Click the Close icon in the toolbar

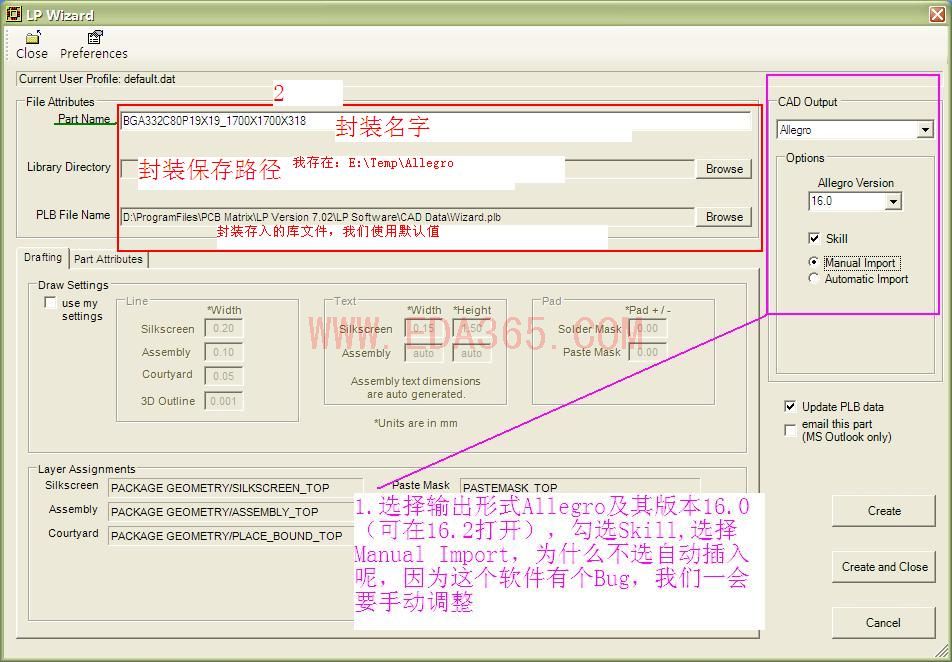point(31,44)
